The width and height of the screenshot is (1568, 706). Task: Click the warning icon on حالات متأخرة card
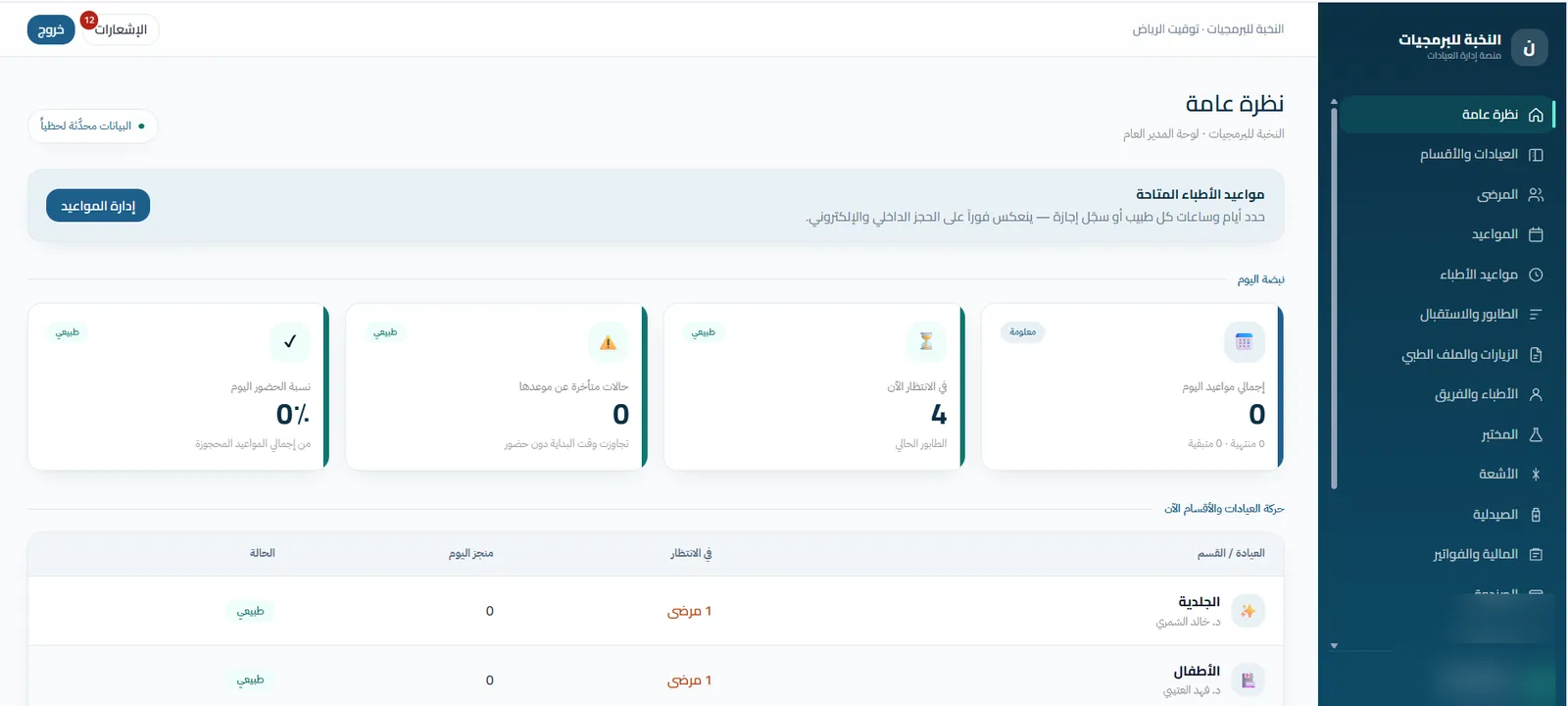point(608,342)
